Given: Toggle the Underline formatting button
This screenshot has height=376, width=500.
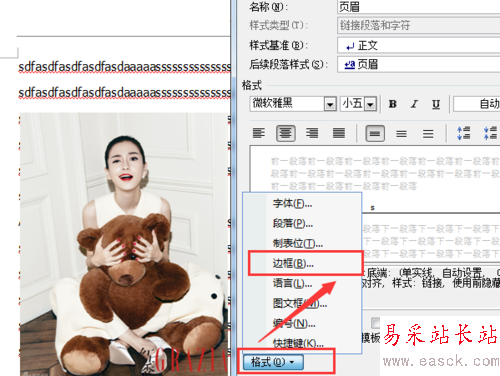Looking at the screenshot, I should coord(436,104).
